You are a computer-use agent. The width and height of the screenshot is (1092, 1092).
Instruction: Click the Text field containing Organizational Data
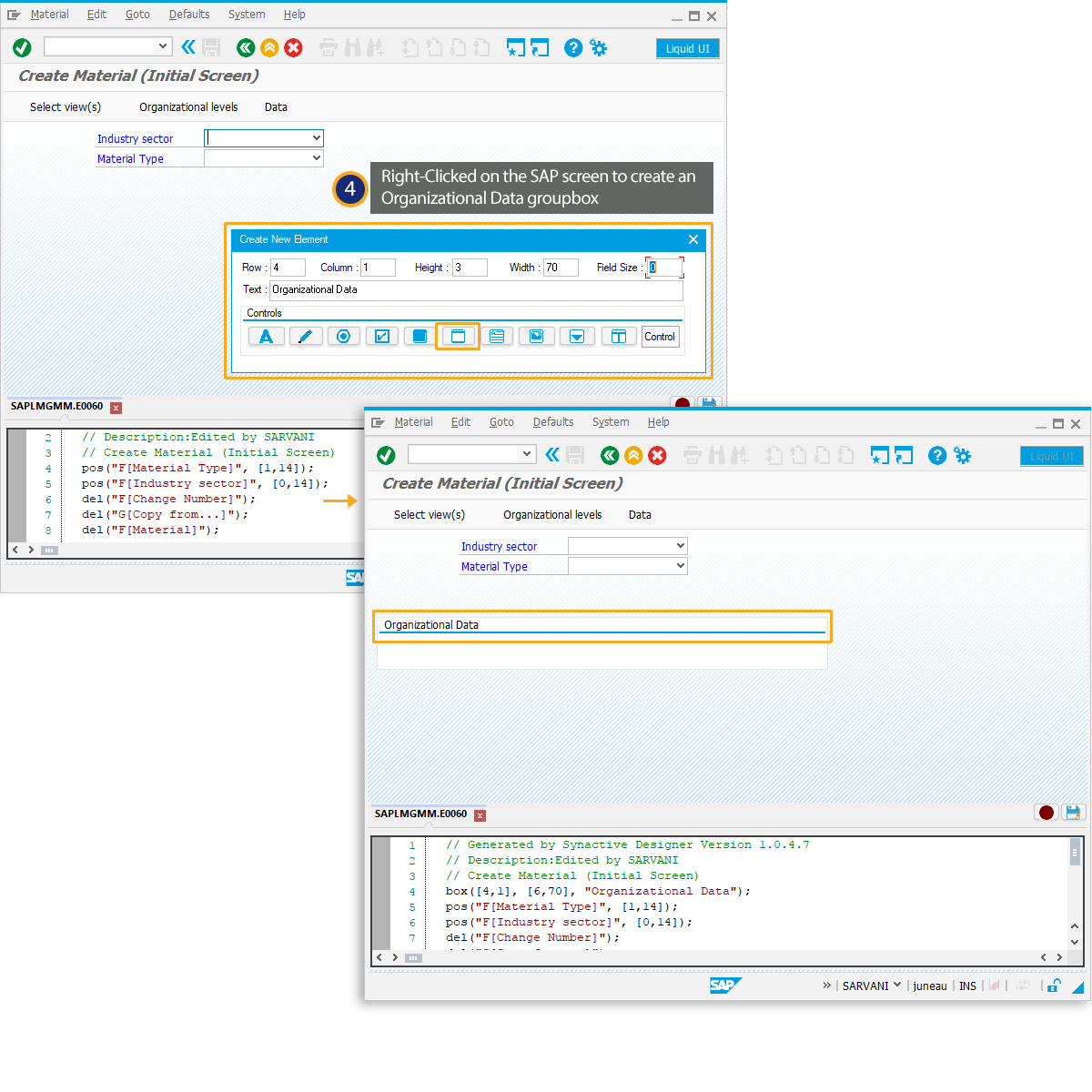pos(476,290)
